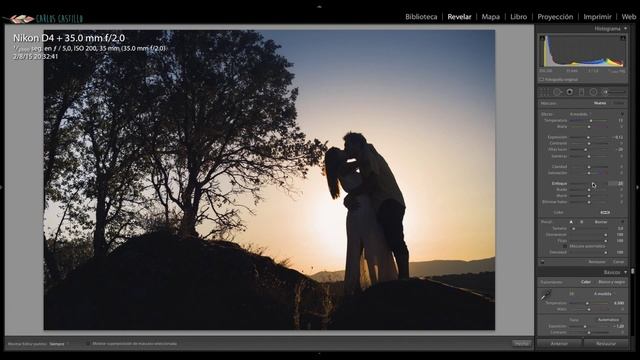Screen dimensions: 640x360
Task: Open the Biblioteca module
Action: [x=421, y=17]
